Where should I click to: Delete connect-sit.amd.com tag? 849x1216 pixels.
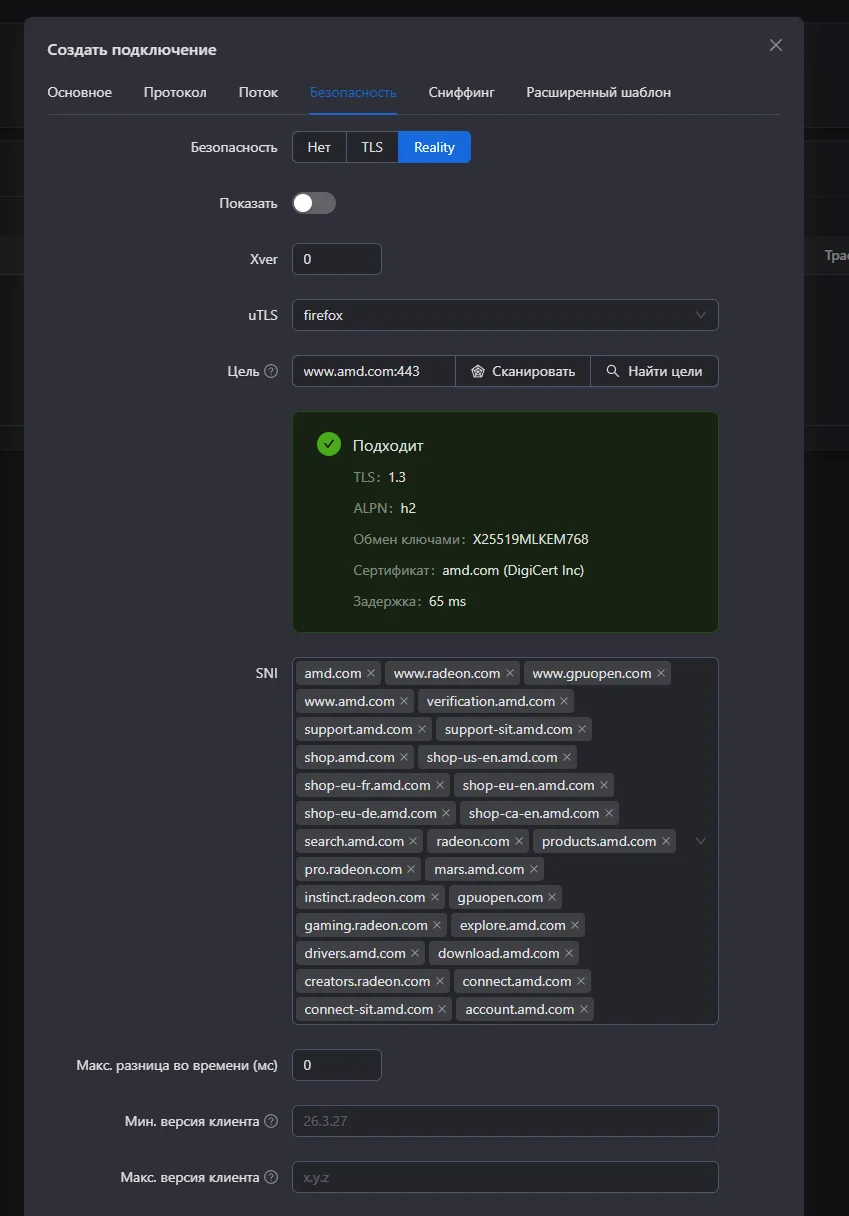click(x=442, y=1010)
